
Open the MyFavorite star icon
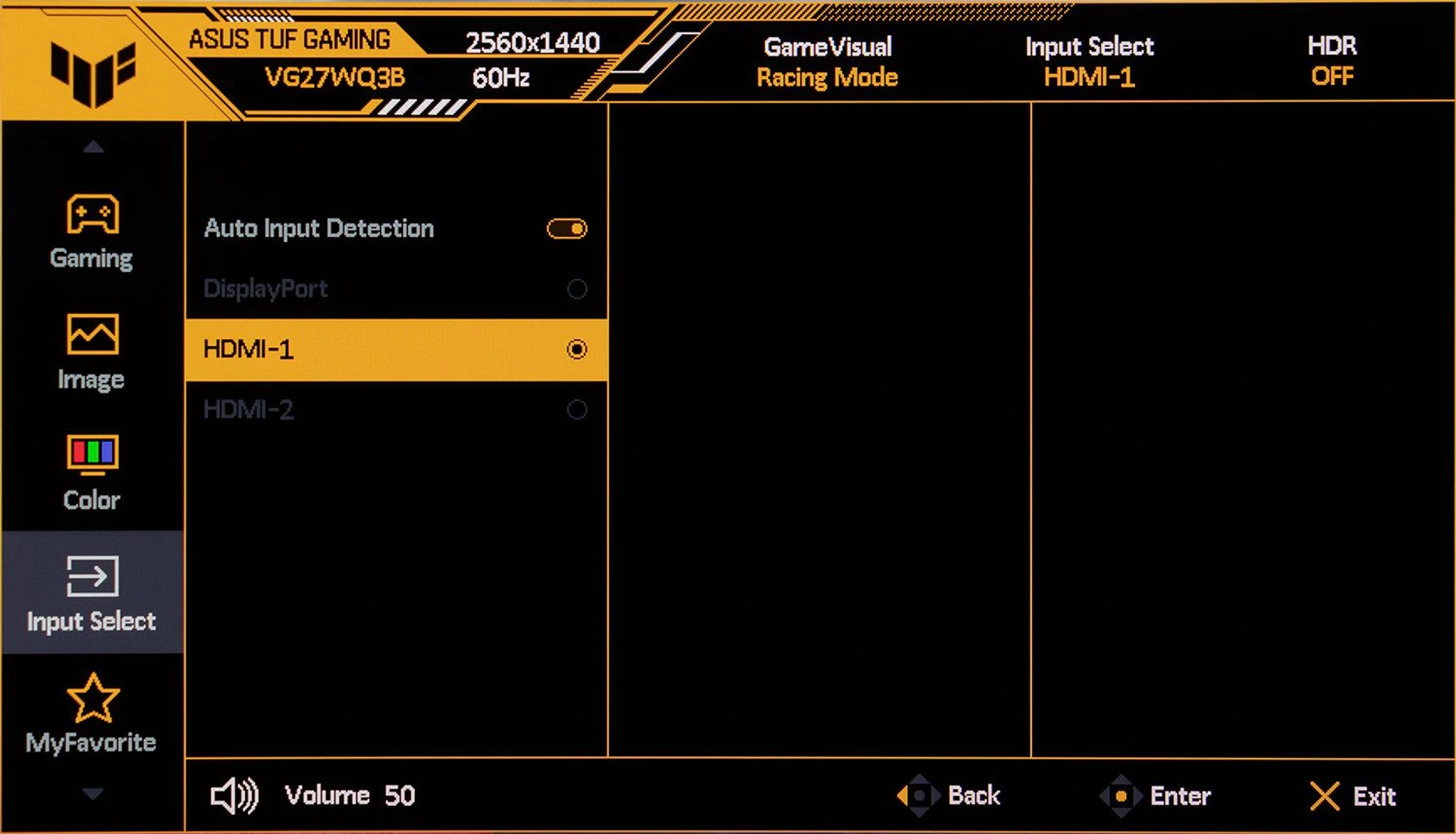tap(93, 698)
